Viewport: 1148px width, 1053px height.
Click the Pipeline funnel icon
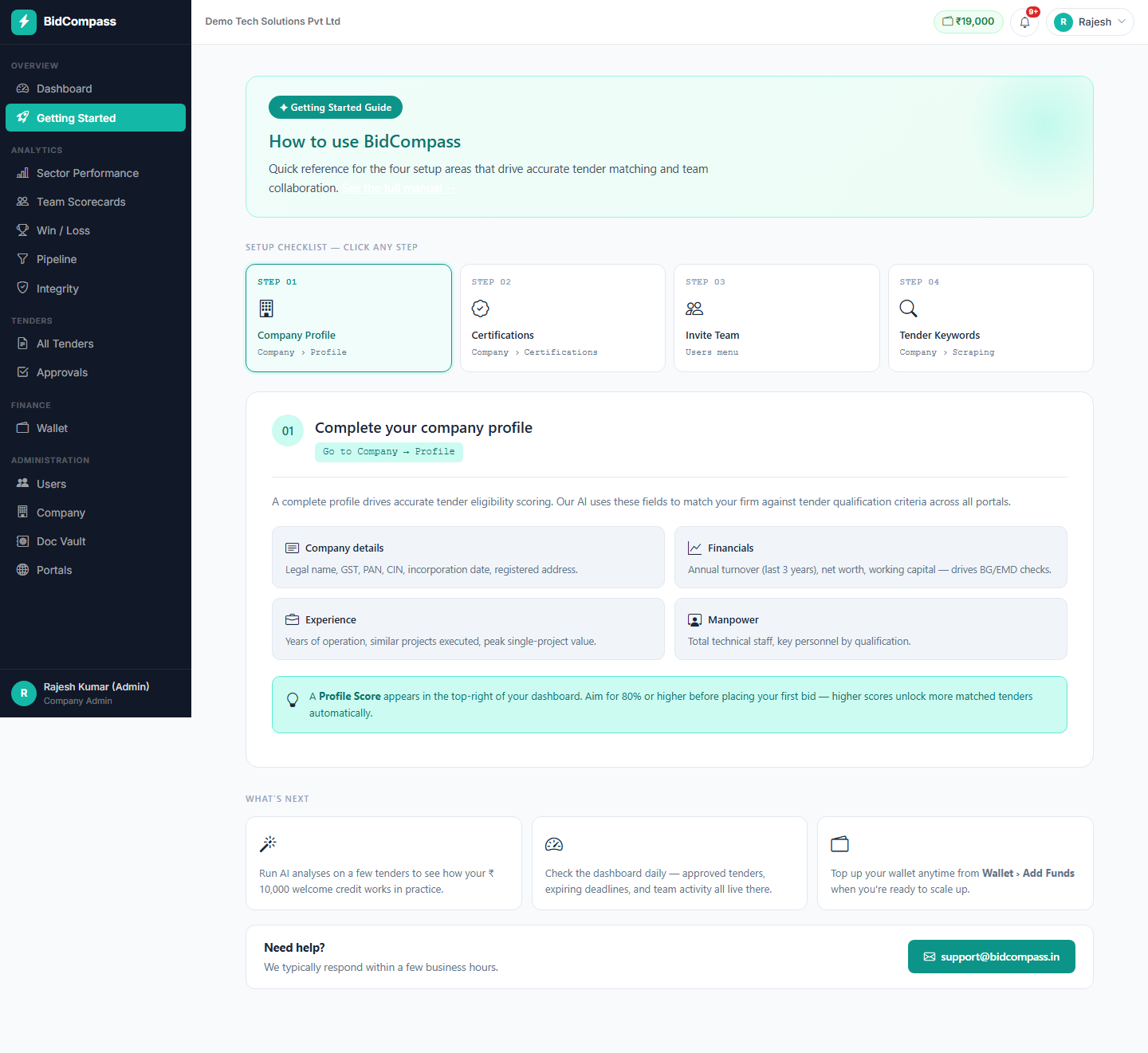(22, 259)
